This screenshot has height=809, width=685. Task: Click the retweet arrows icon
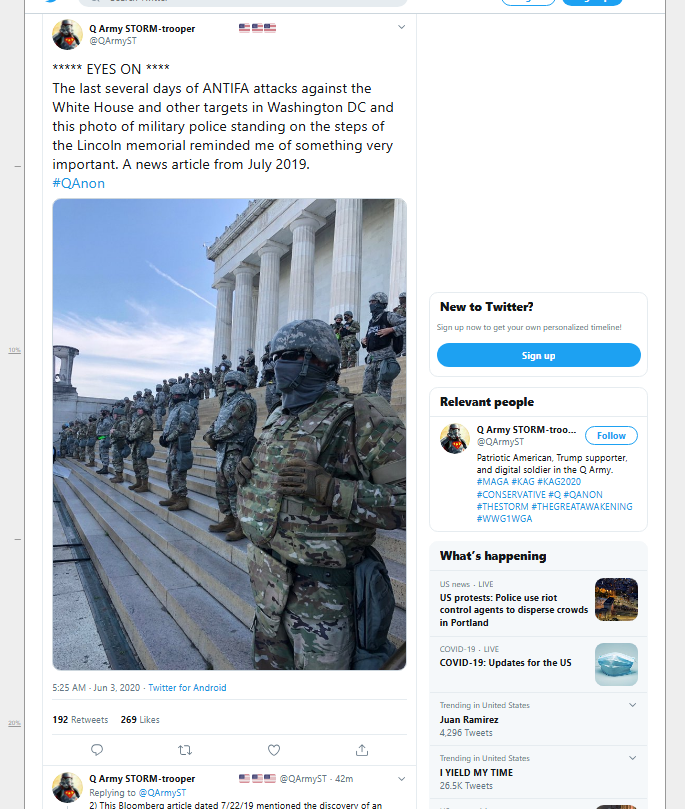coord(185,750)
